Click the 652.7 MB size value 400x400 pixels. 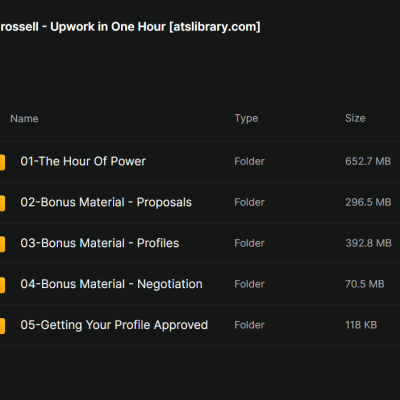368,161
